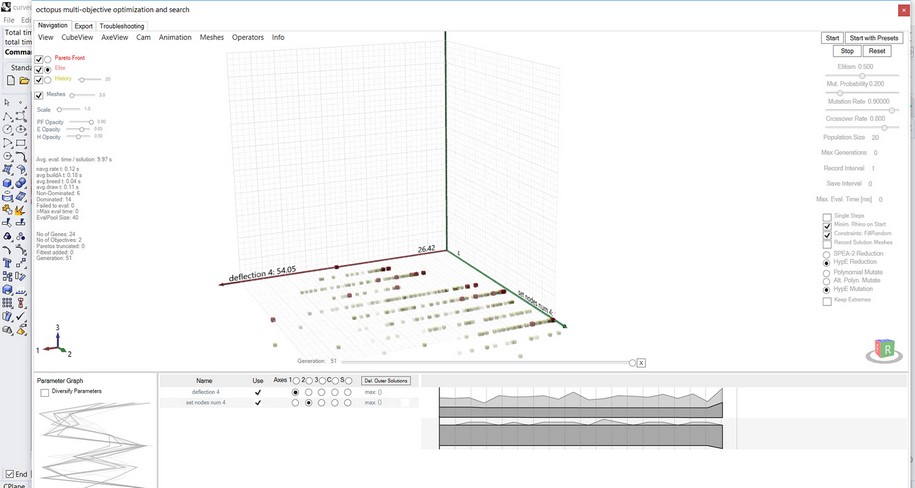This screenshot has width=915, height=488.
Task: Open the File menu in Rhino window
Action: tap(9, 20)
